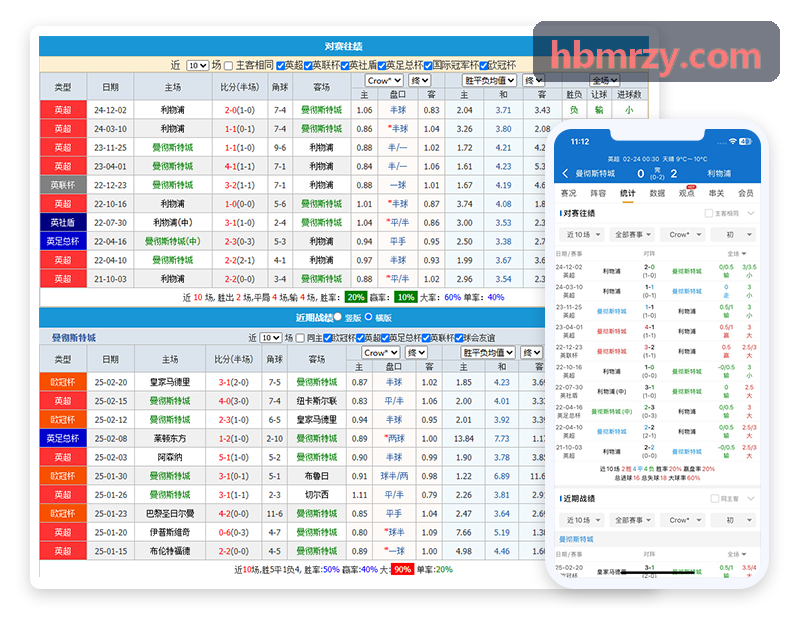800x625 pixels.
Task: Tap 利物浦 team name in phone header
Action: [x=719, y=173]
